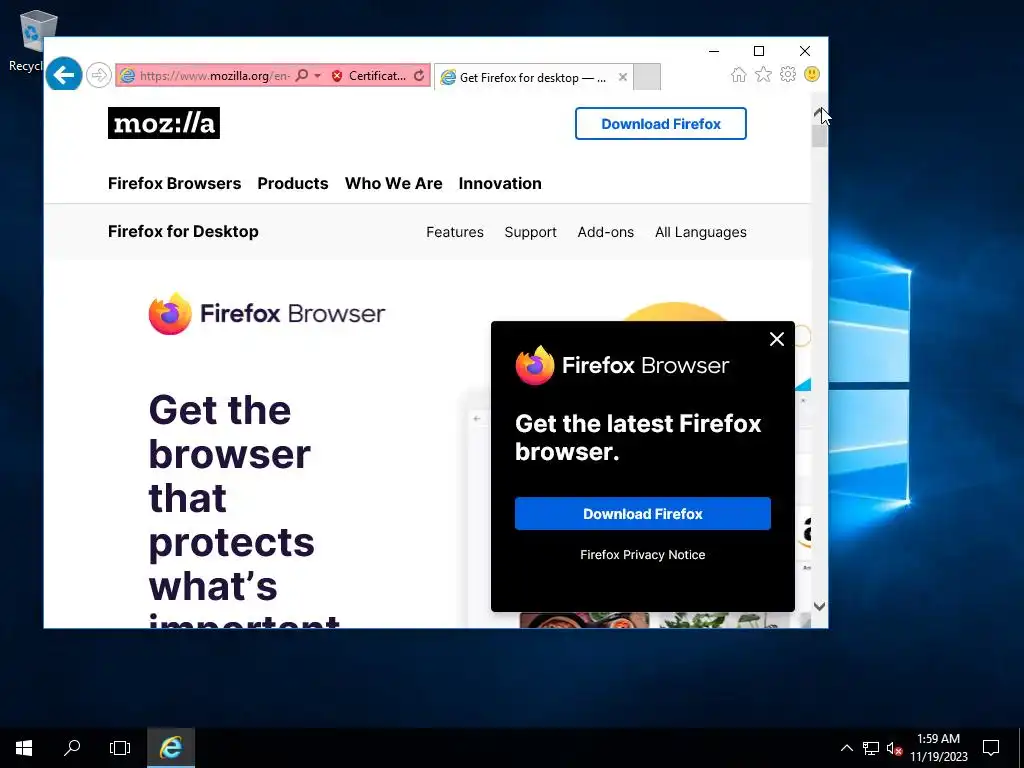The width and height of the screenshot is (1024, 768).
Task: Open the Products menu
Action: click(293, 184)
